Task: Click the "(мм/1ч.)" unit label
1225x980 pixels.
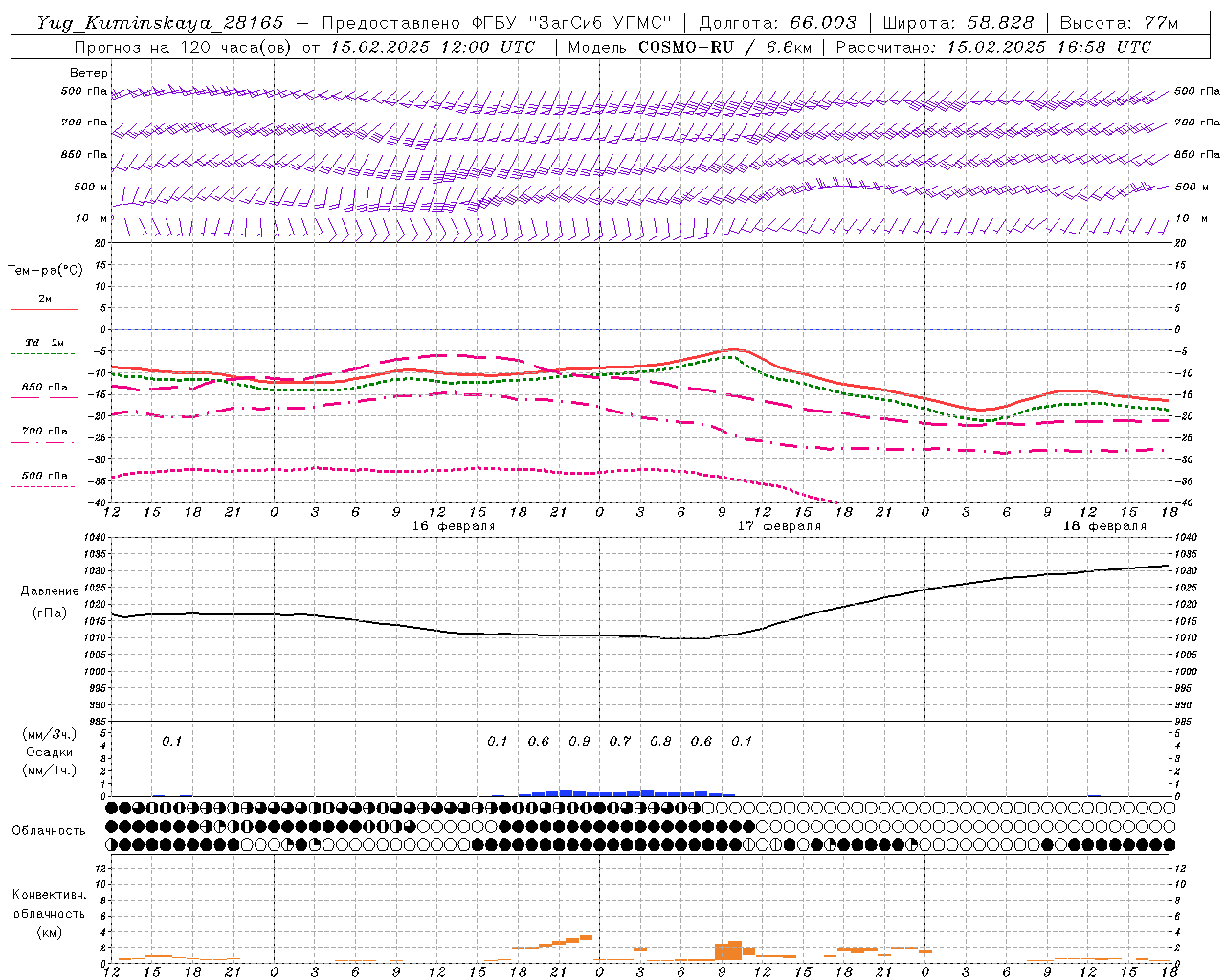Action: [49, 770]
